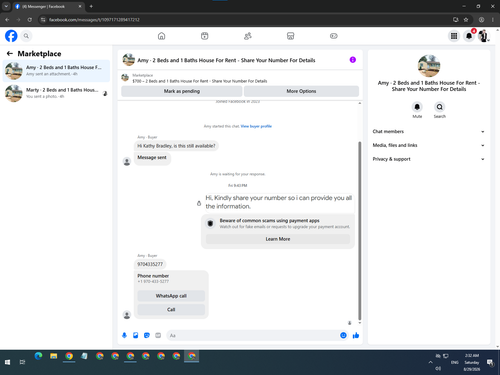Click the $700 listing title under Marketplace

[x=200, y=81]
